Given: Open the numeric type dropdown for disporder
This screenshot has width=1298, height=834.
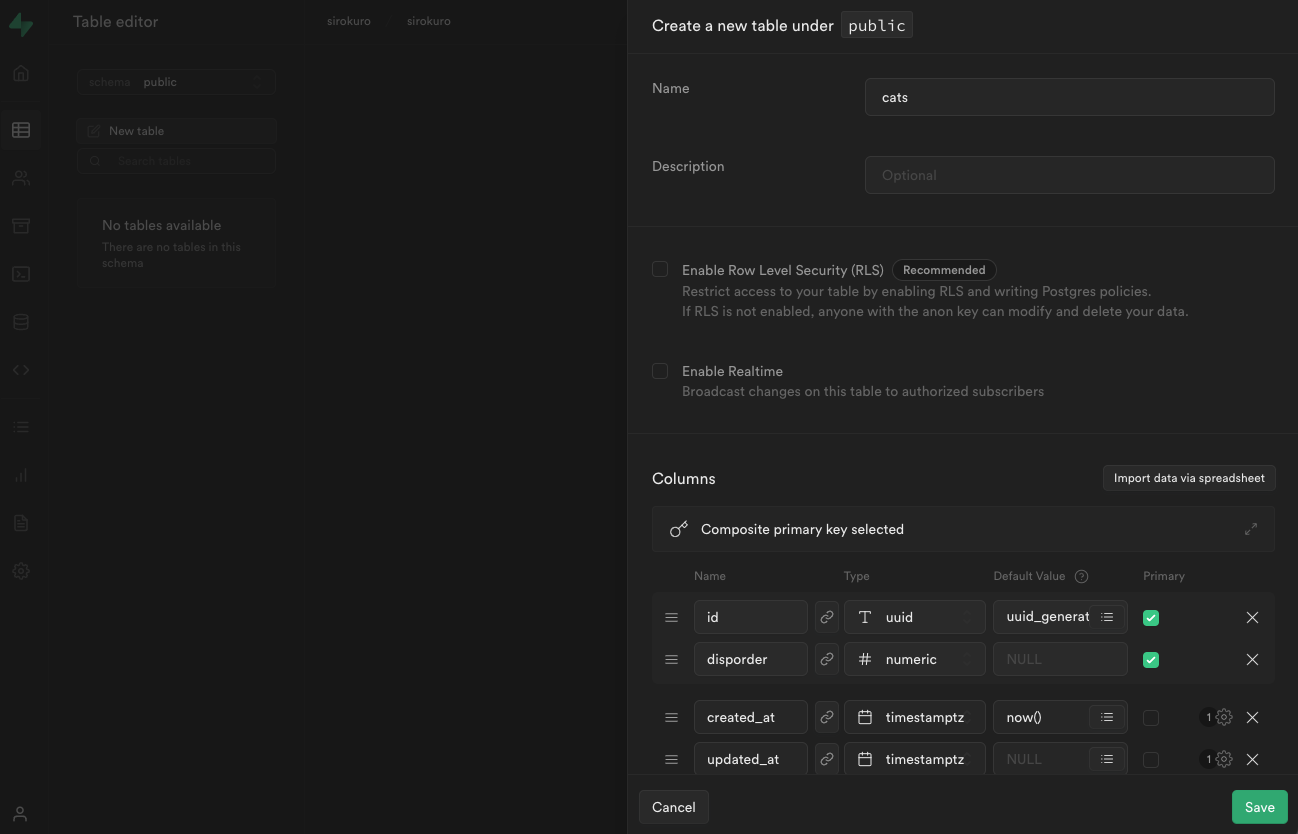Looking at the screenshot, I should pos(915,659).
